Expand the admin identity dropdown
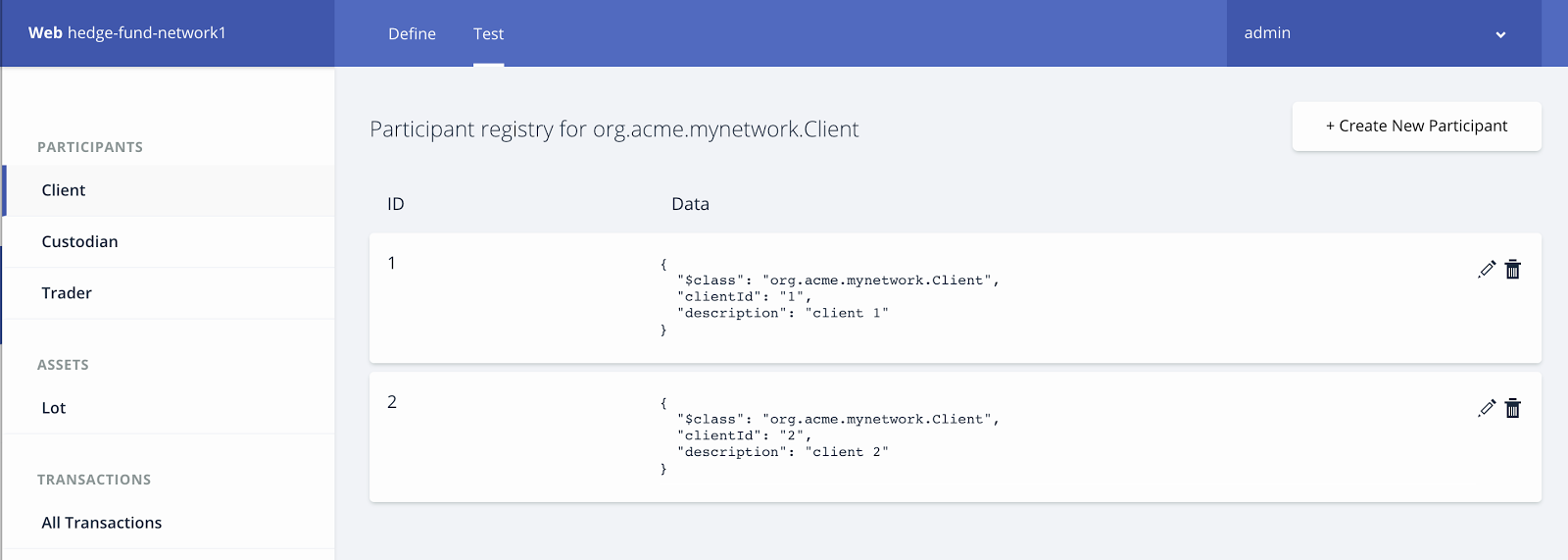Image resolution: width=1568 pixels, height=560 pixels. click(x=1372, y=33)
